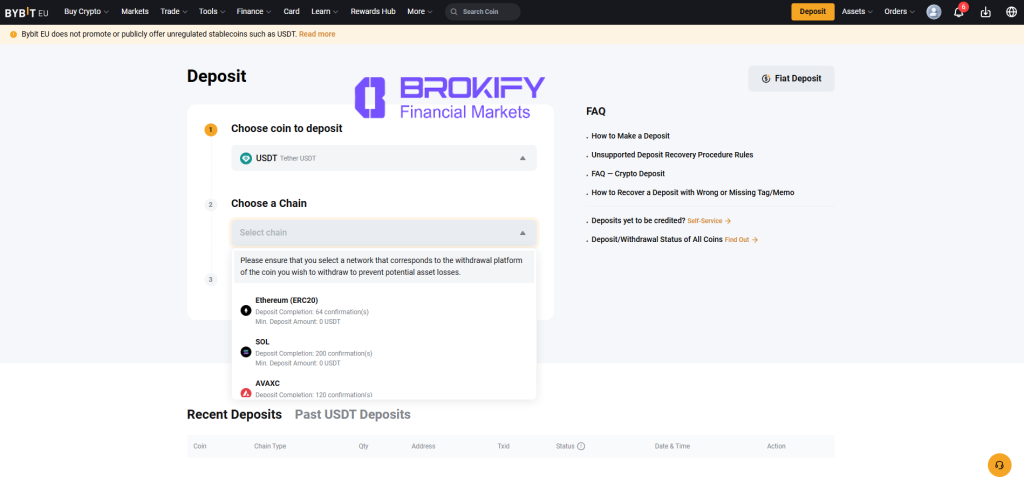Open the language globe icon
The height and width of the screenshot is (484, 1024).
tap(1011, 12)
